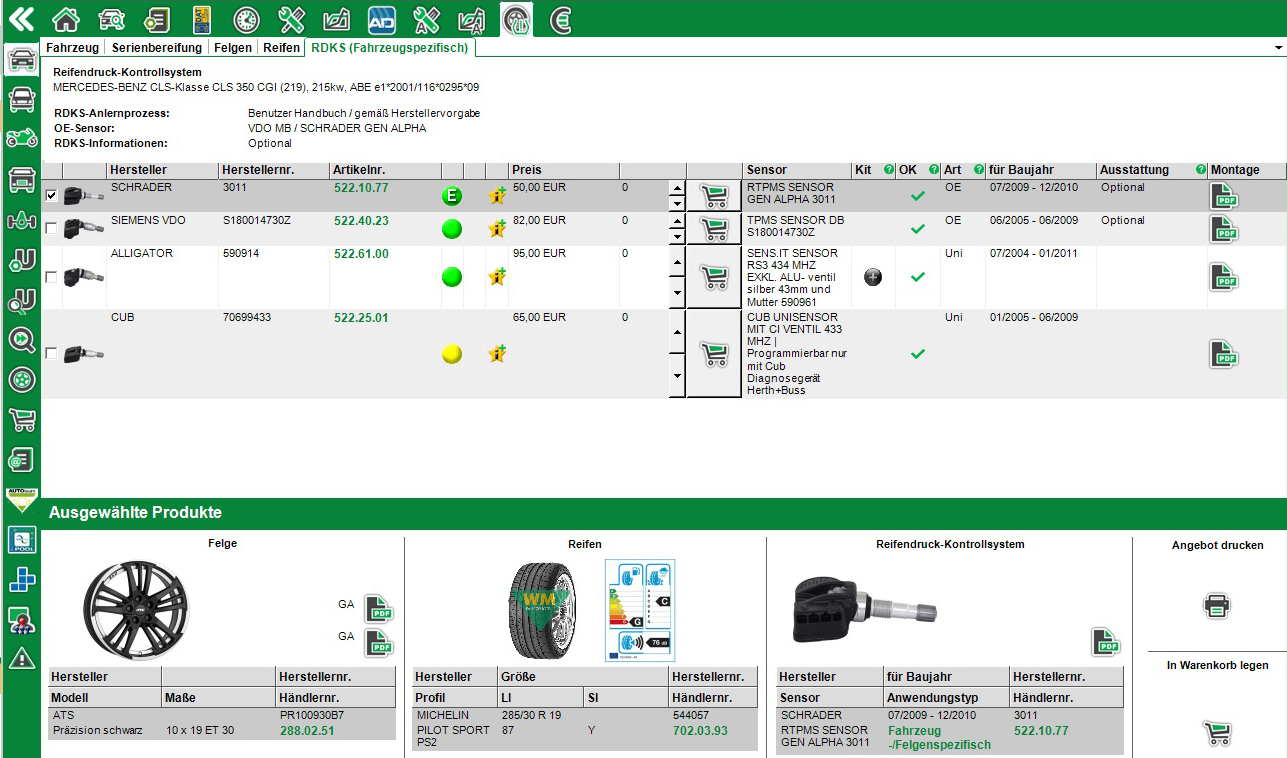The image size is (1287, 758).
Task: Check the ALLIGATOR row checkbox
Action: 51,277
